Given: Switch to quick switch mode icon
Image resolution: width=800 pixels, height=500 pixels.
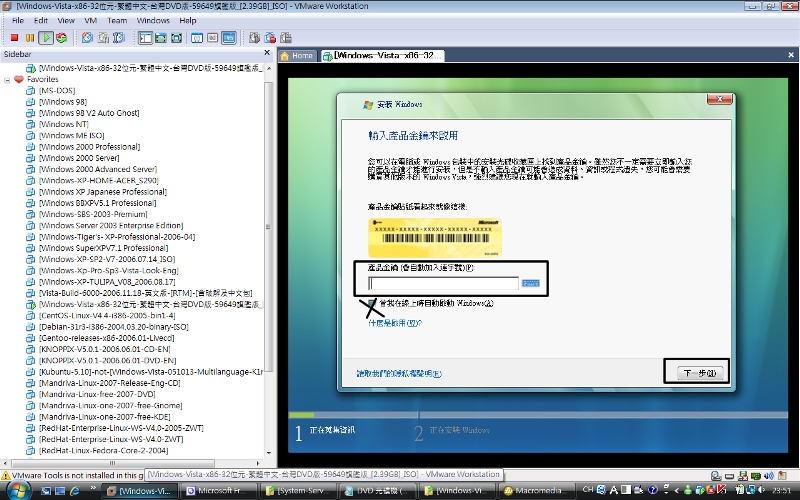Looking at the screenshot, I should coord(161,38).
